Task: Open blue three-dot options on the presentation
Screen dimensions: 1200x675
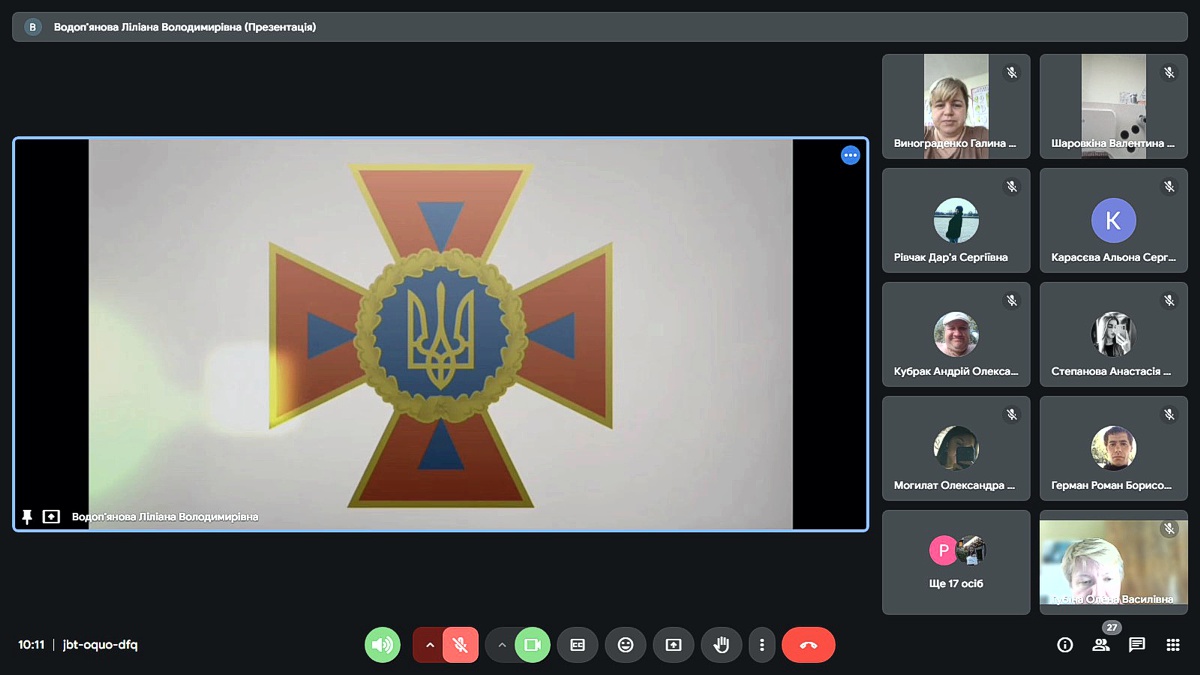Action: click(x=850, y=155)
